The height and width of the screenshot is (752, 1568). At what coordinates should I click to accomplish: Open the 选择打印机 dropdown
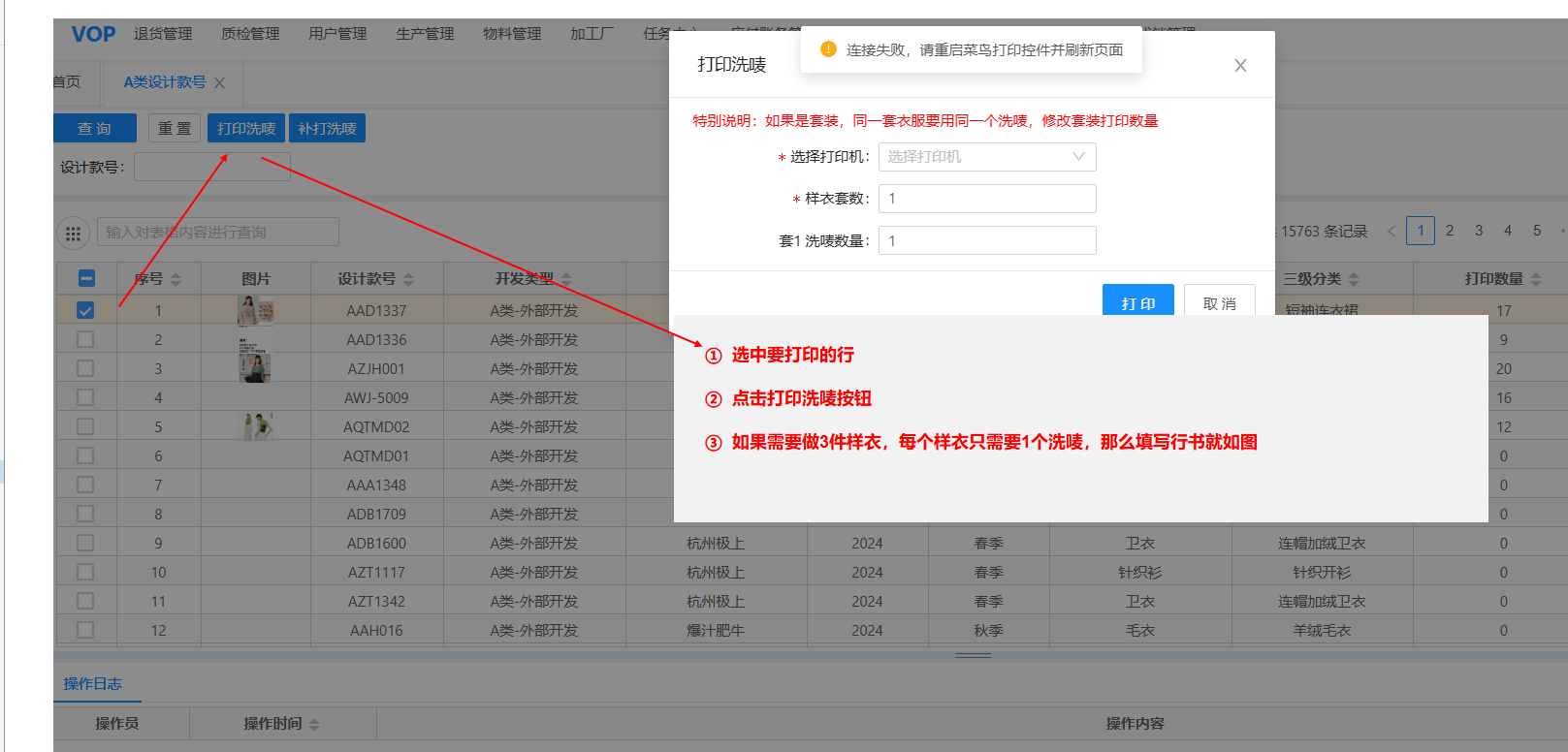(x=986, y=157)
